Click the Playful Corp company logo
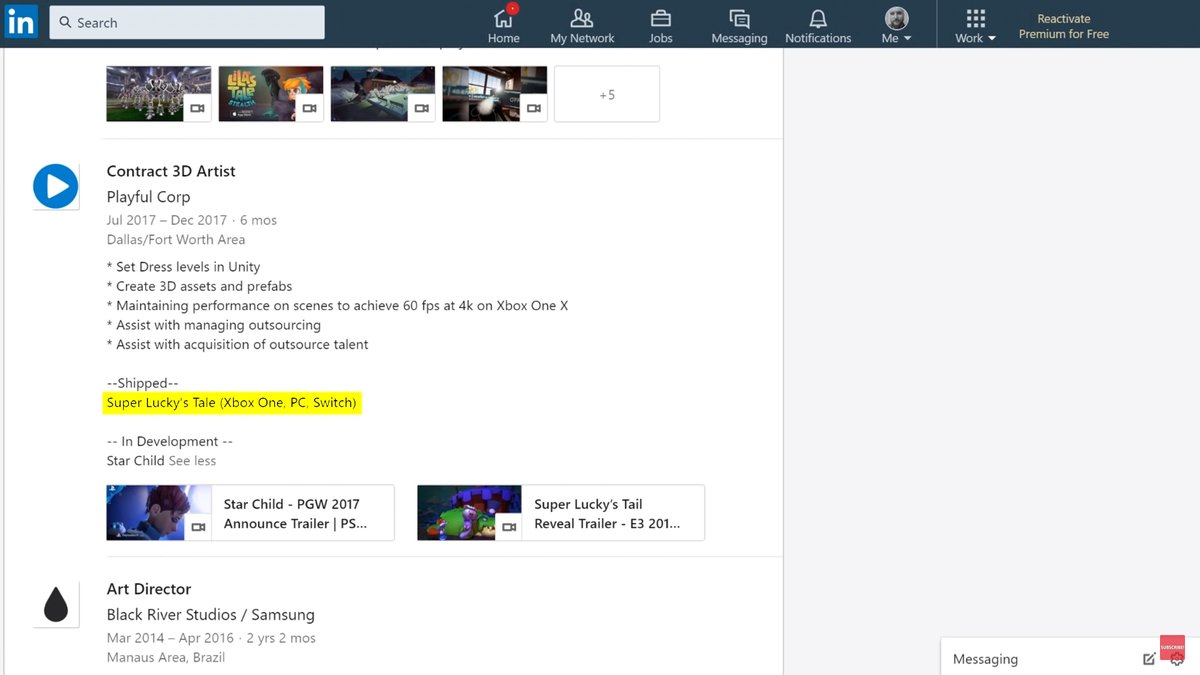Viewport: 1200px width, 675px height. [56, 187]
